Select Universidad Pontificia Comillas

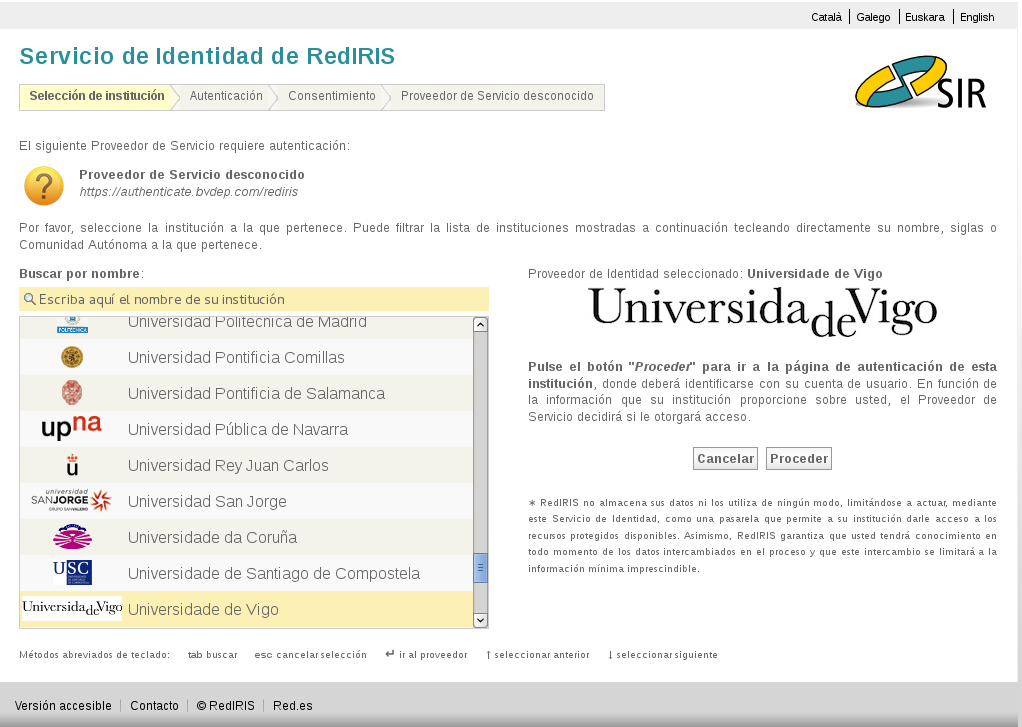[246, 357]
